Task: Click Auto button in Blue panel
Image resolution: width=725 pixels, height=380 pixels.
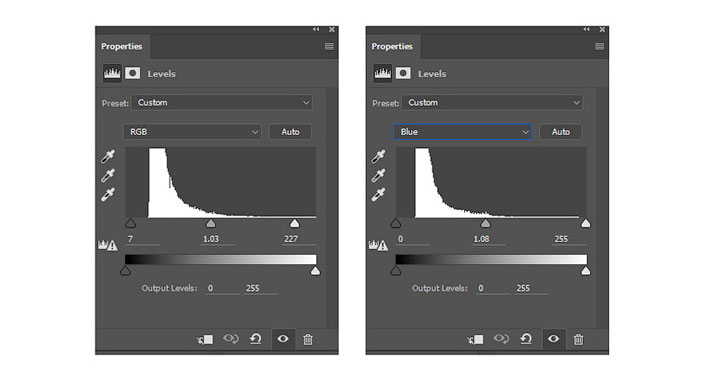Action: pos(561,132)
